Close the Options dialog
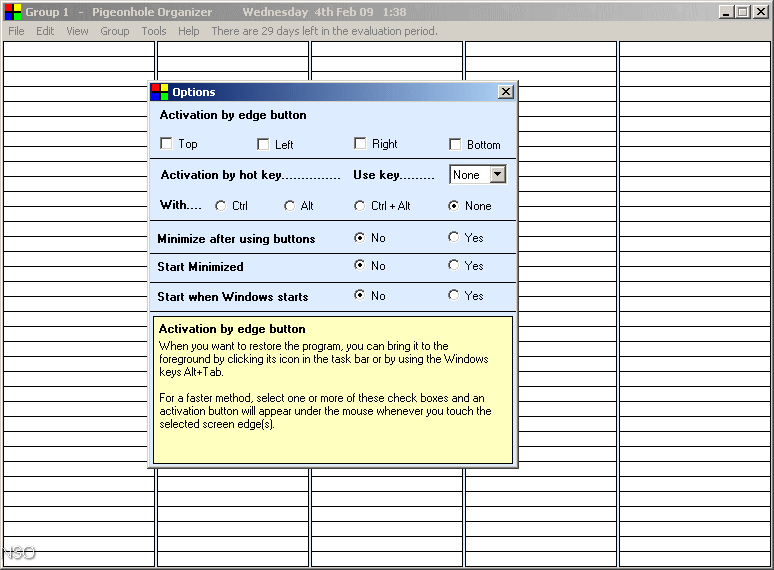 click(505, 92)
